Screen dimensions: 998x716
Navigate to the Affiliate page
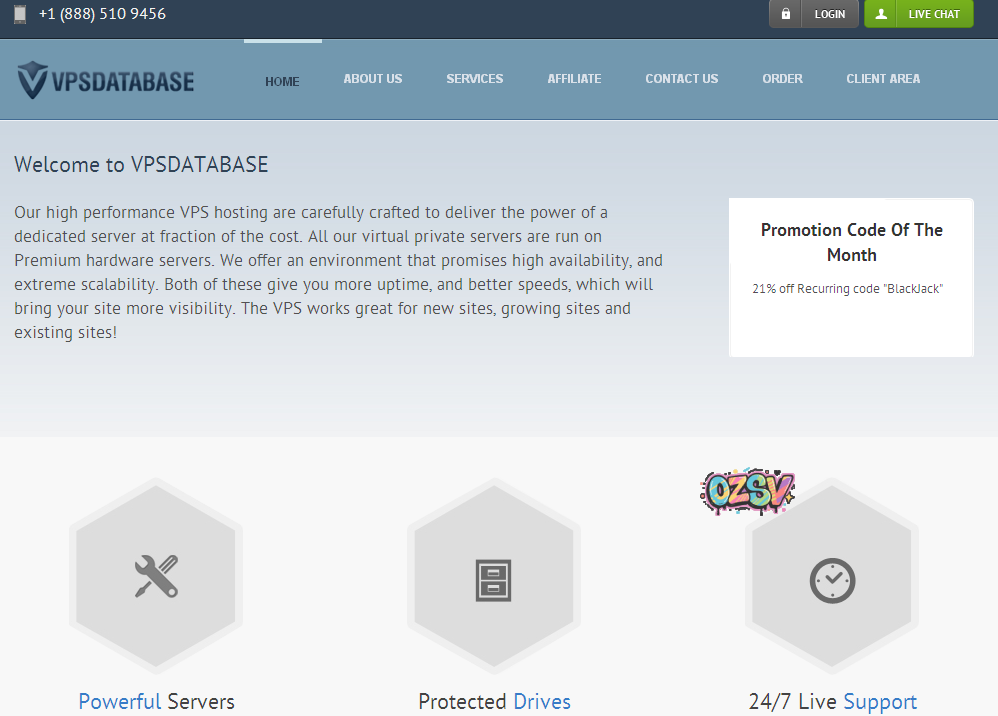click(574, 79)
